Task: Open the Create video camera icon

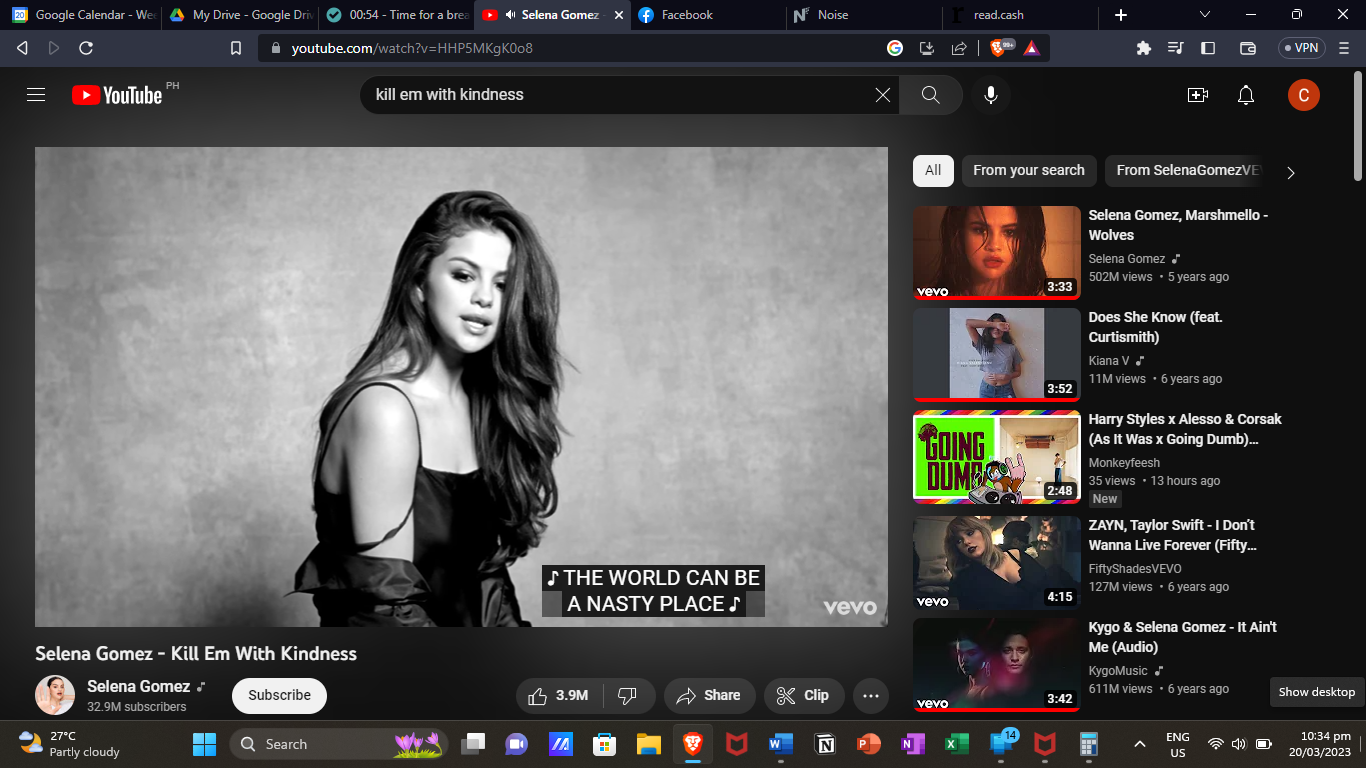Action: click(1198, 95)
